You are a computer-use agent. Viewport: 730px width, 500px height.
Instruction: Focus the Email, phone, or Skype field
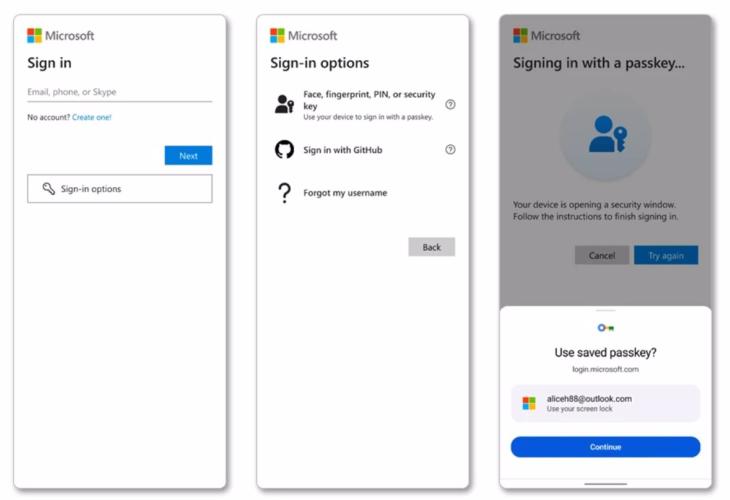tap(120, 92)
